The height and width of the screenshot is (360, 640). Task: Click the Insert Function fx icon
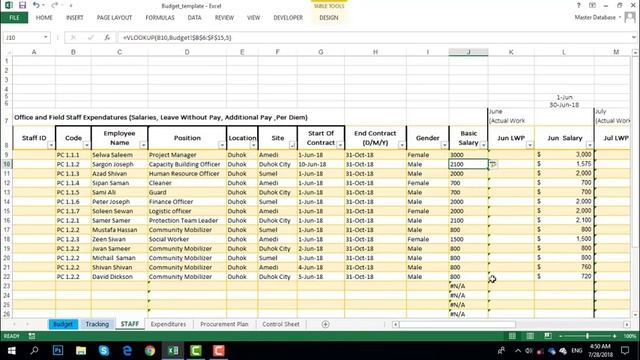(107, 38)
